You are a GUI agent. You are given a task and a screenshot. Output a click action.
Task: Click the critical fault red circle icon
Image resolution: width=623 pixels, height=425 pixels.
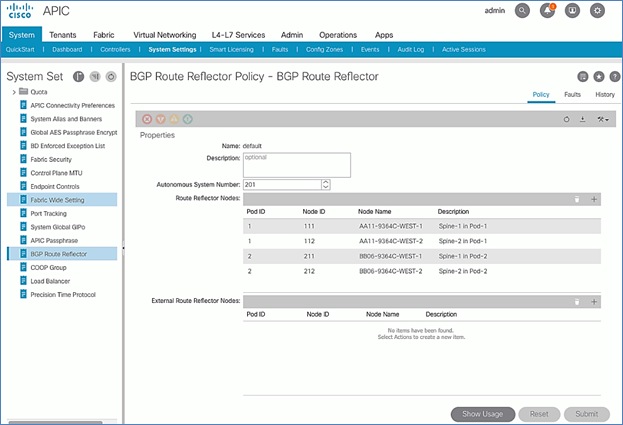tap(147, 119)
